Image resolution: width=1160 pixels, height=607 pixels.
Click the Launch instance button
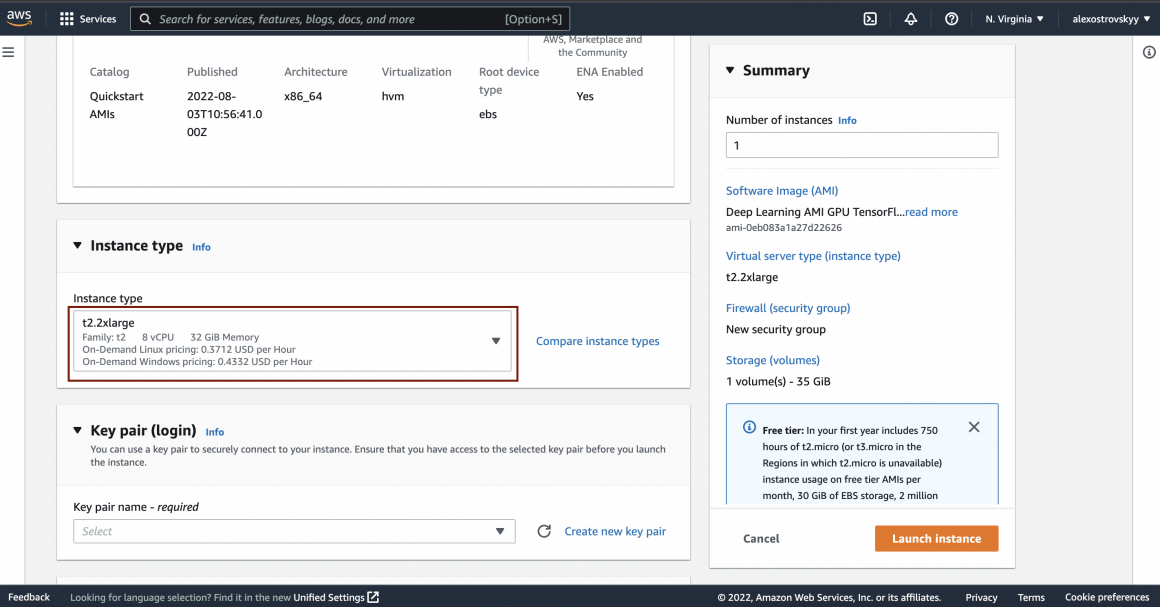click(x=936, y=538)
